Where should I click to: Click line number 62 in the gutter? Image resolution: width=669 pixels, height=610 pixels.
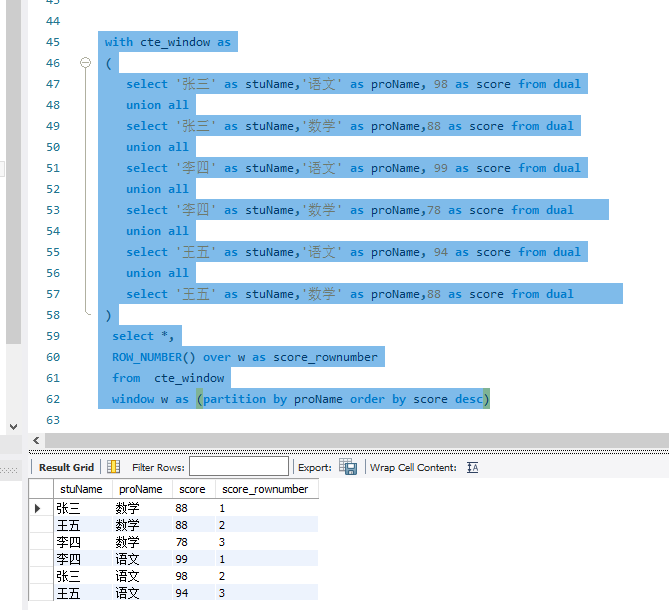(x=53, y=399)
